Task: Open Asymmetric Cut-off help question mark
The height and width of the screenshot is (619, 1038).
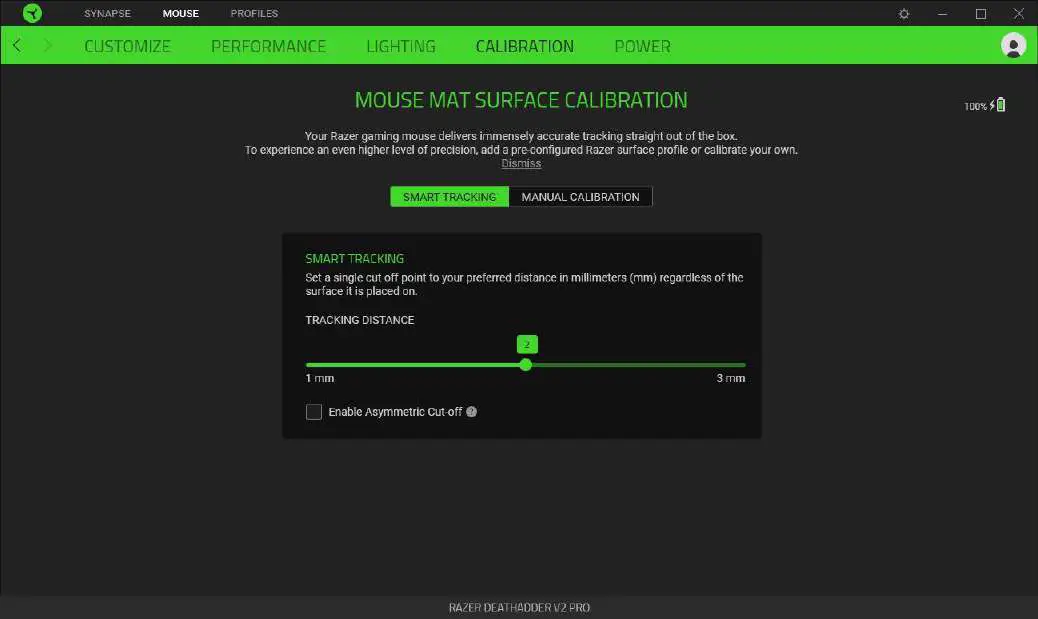Action: tap(471, 412)
